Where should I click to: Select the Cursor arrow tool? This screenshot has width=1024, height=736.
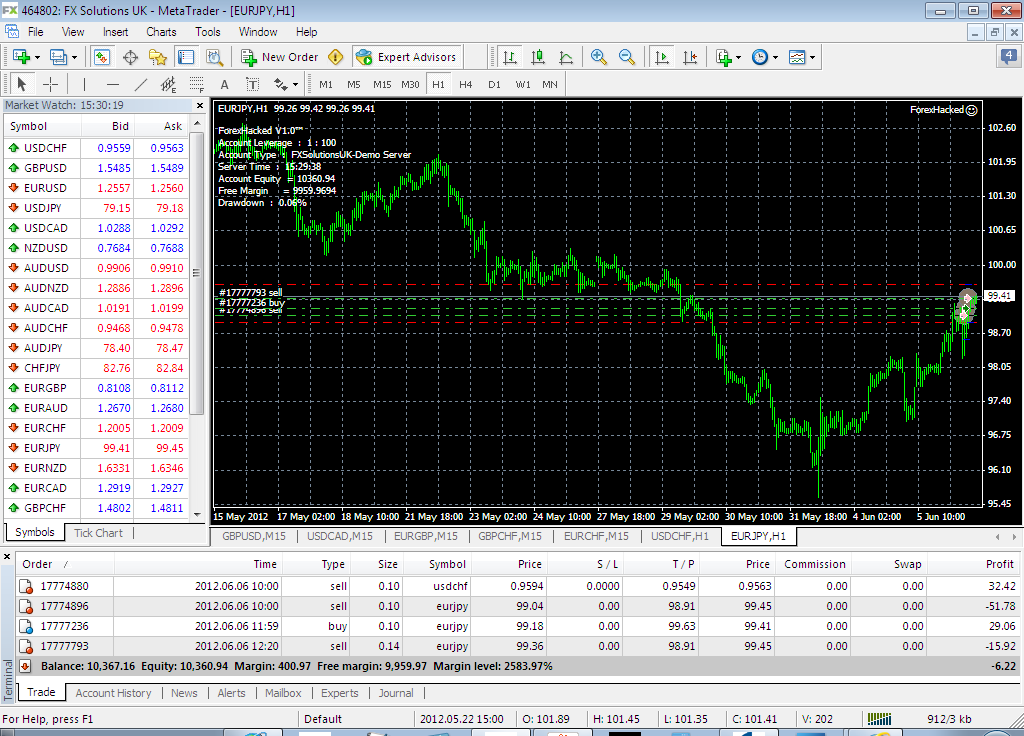point(22,84)
